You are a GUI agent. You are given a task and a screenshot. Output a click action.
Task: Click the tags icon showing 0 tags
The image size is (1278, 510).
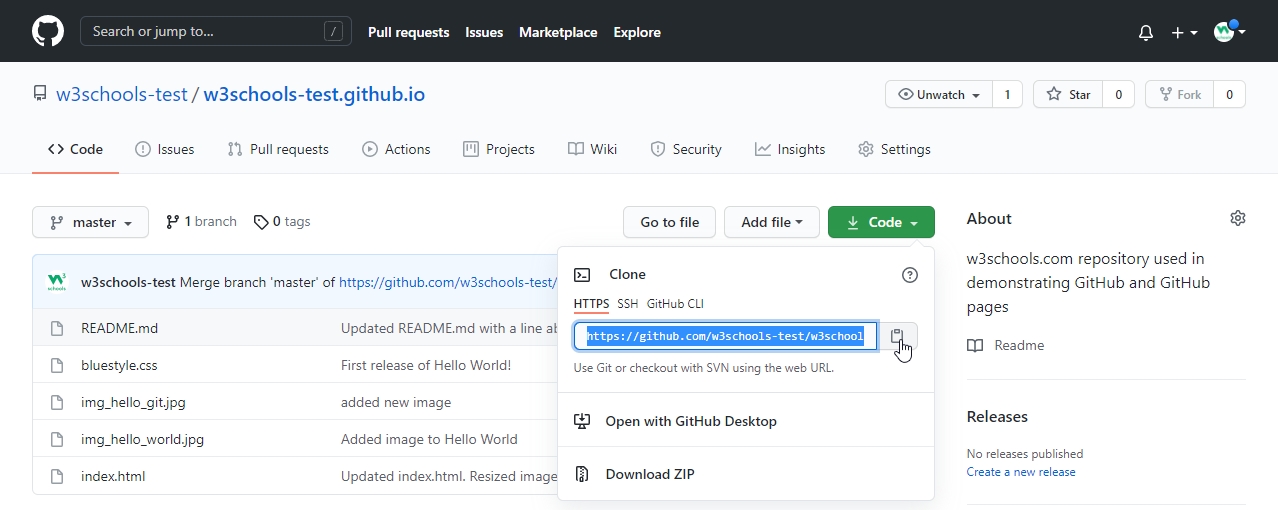(x=261, y=222)
